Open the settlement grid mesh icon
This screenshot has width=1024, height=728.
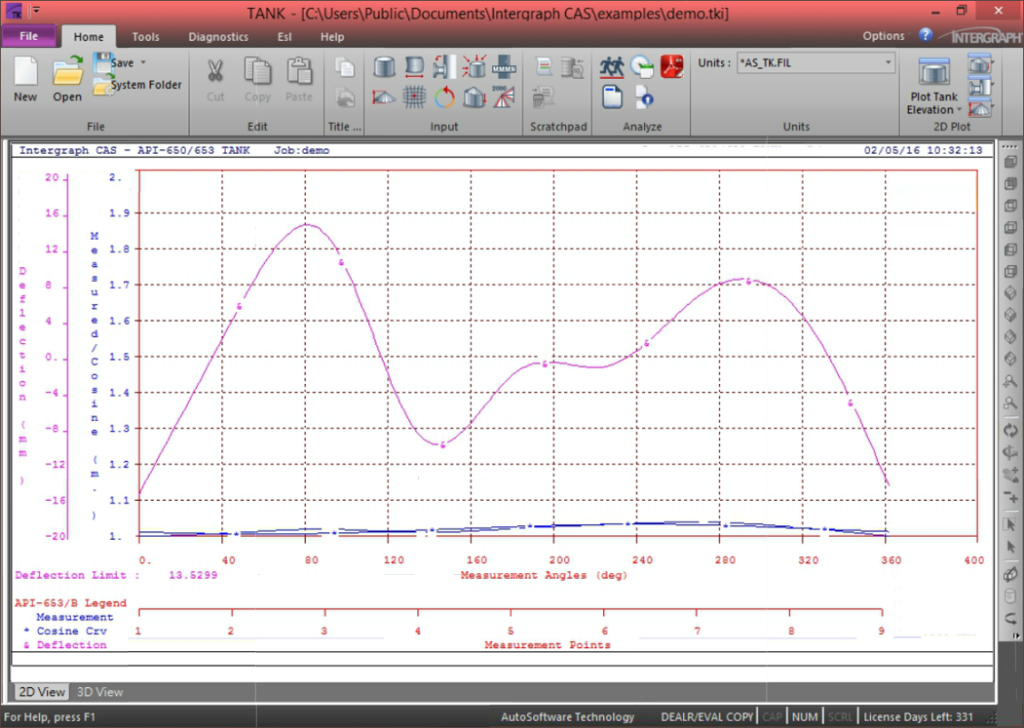point(414,98)
